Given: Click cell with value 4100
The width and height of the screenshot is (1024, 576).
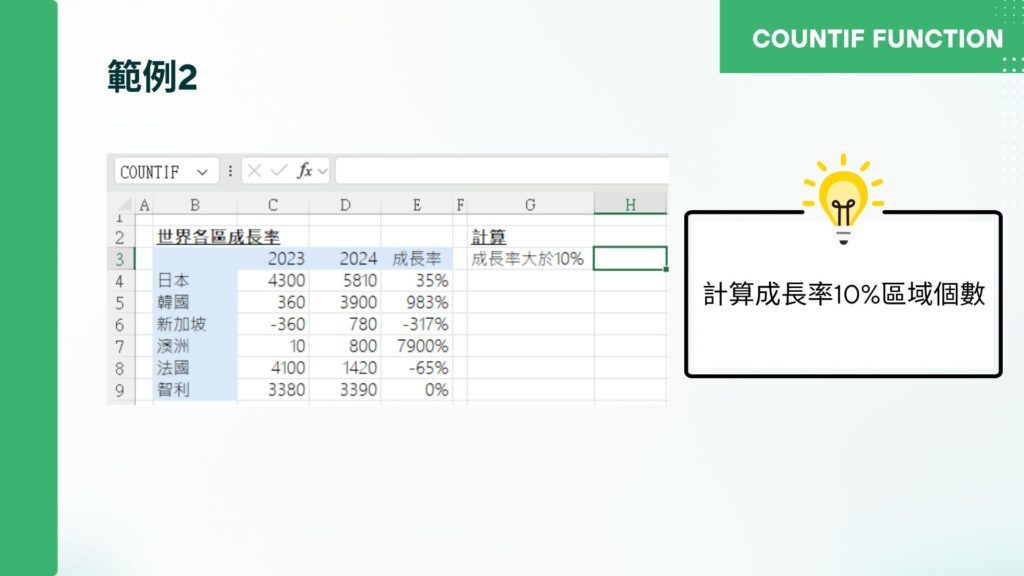Looking at the screenshot, I should (x=273, y=368).
